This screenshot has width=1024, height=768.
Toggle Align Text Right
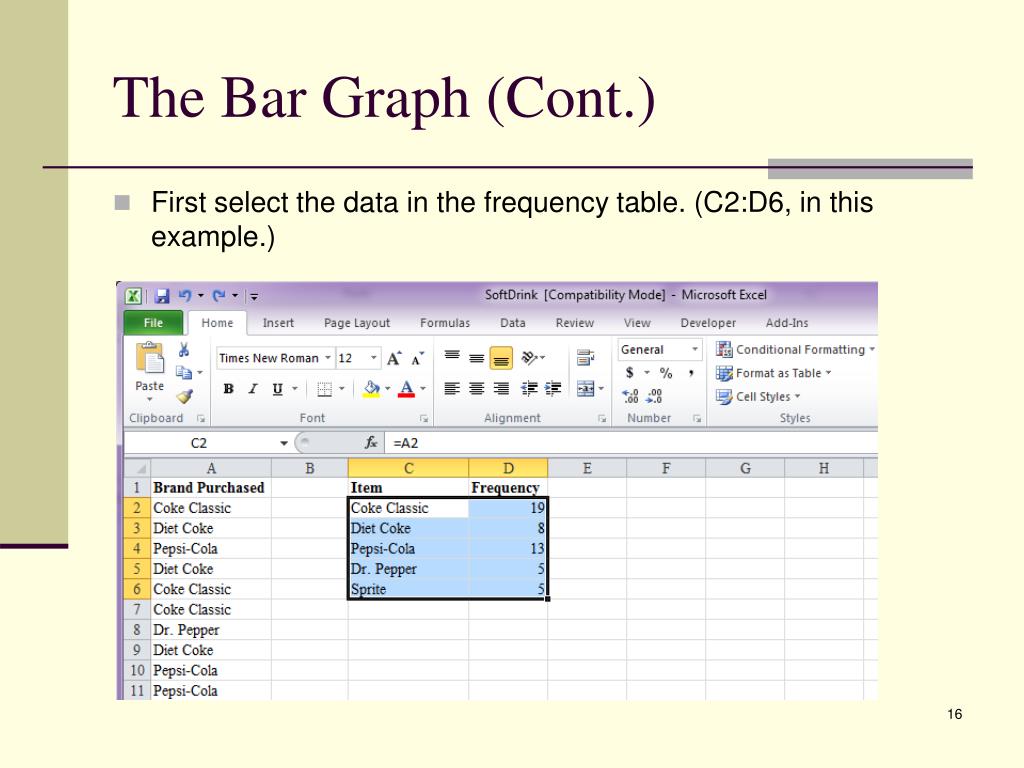tap(501, 389)
